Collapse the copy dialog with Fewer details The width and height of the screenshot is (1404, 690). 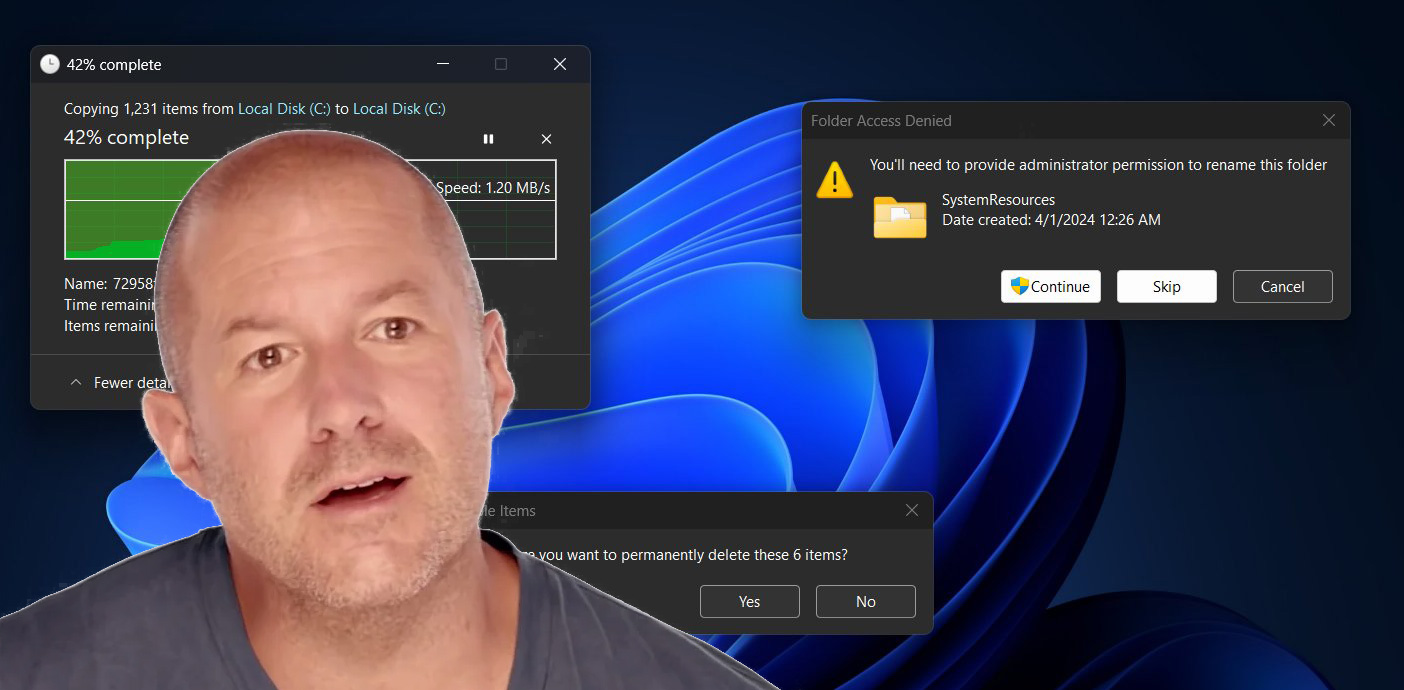[110, 383]
